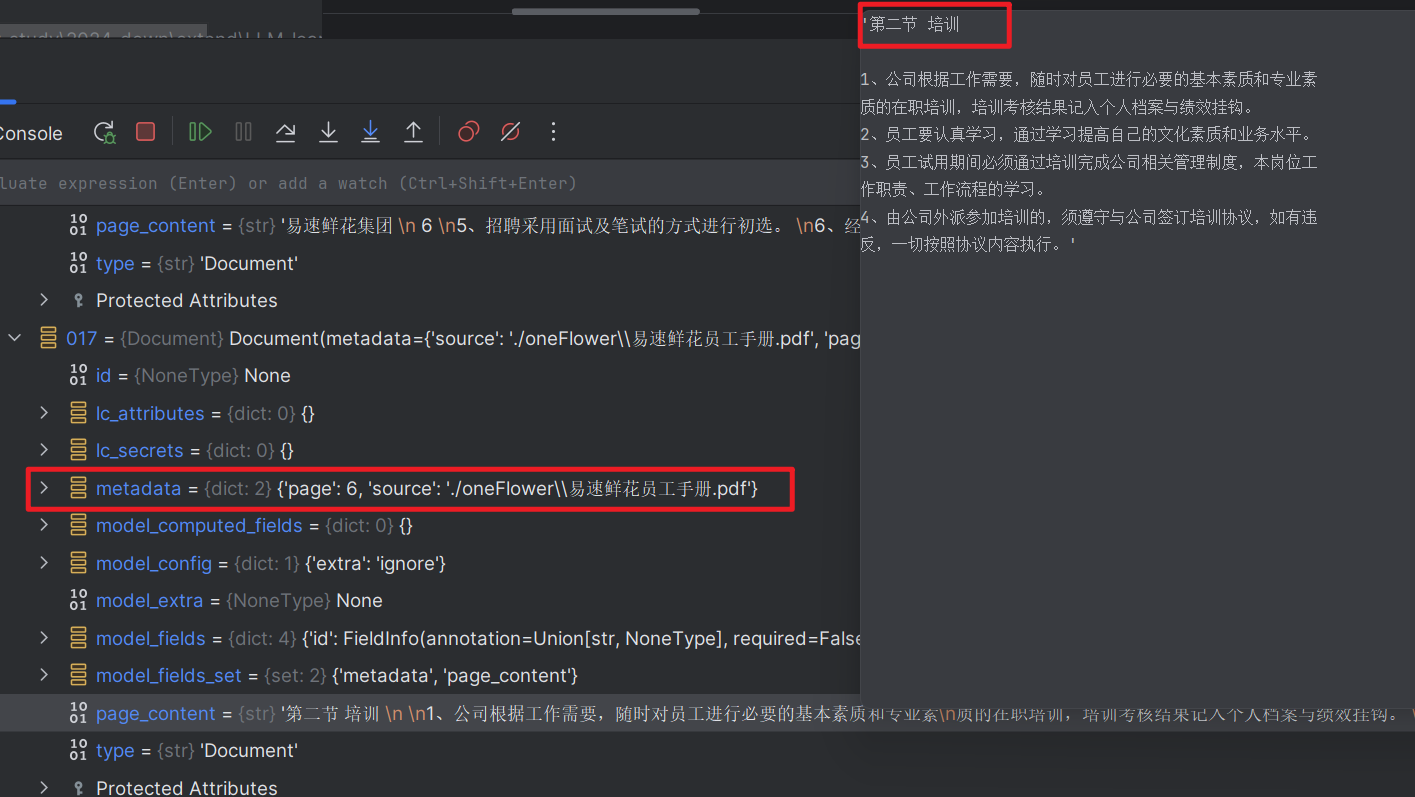This screenshot has width=1415, height=797.
Task: Stop the debug session with red square
Action: pos(146,132)
